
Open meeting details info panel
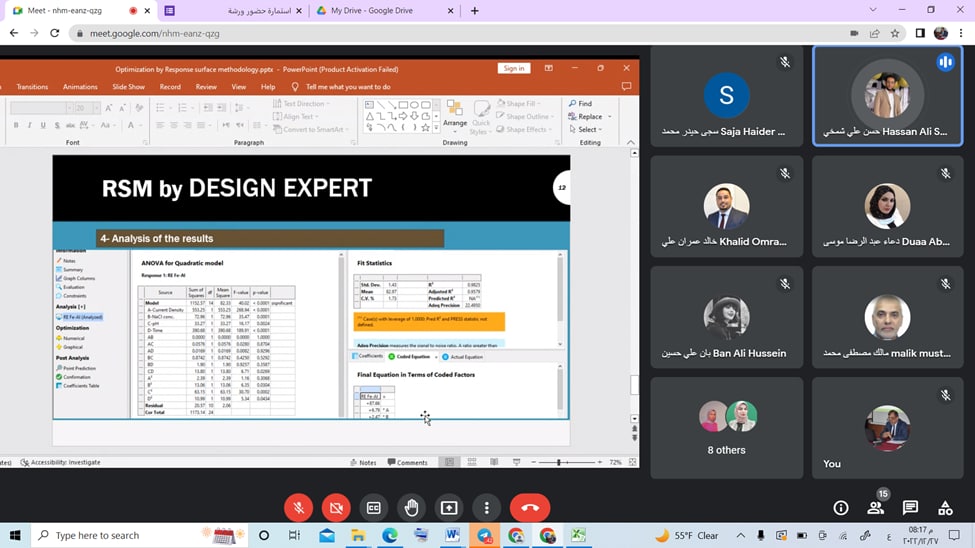(x=841, y=508)
